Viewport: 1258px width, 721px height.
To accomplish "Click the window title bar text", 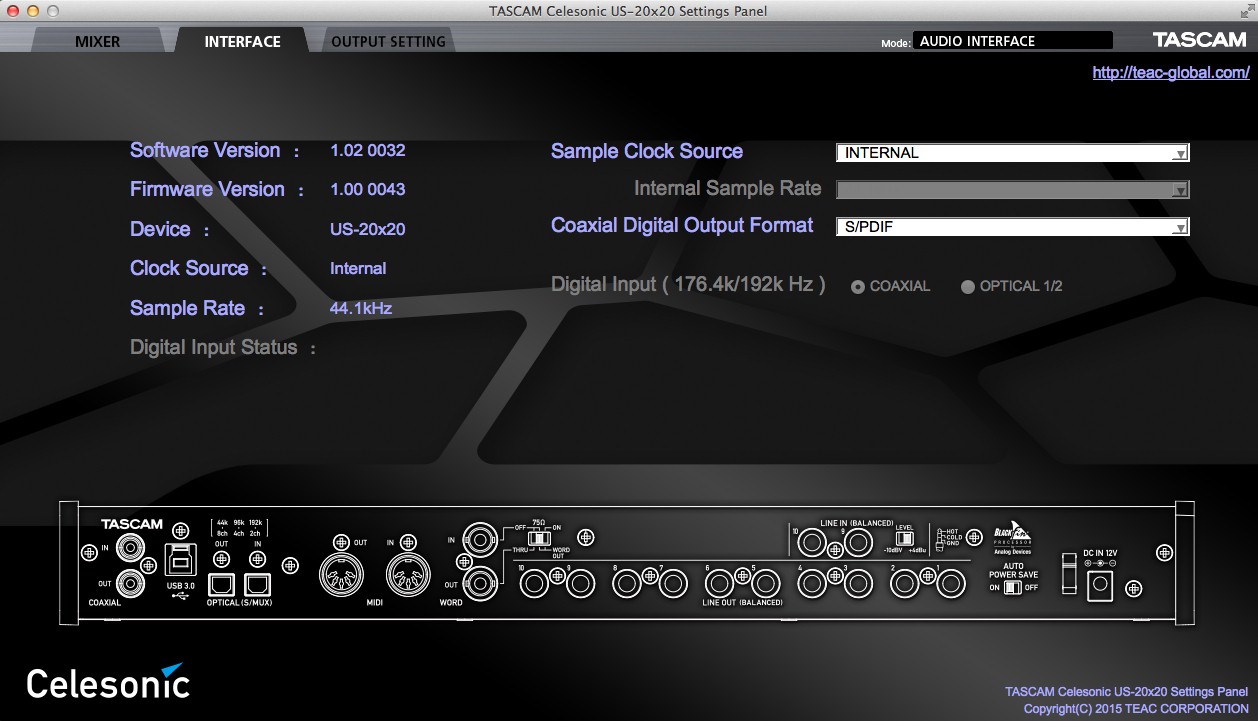I will pyautogui.click(x=628, y=11).
